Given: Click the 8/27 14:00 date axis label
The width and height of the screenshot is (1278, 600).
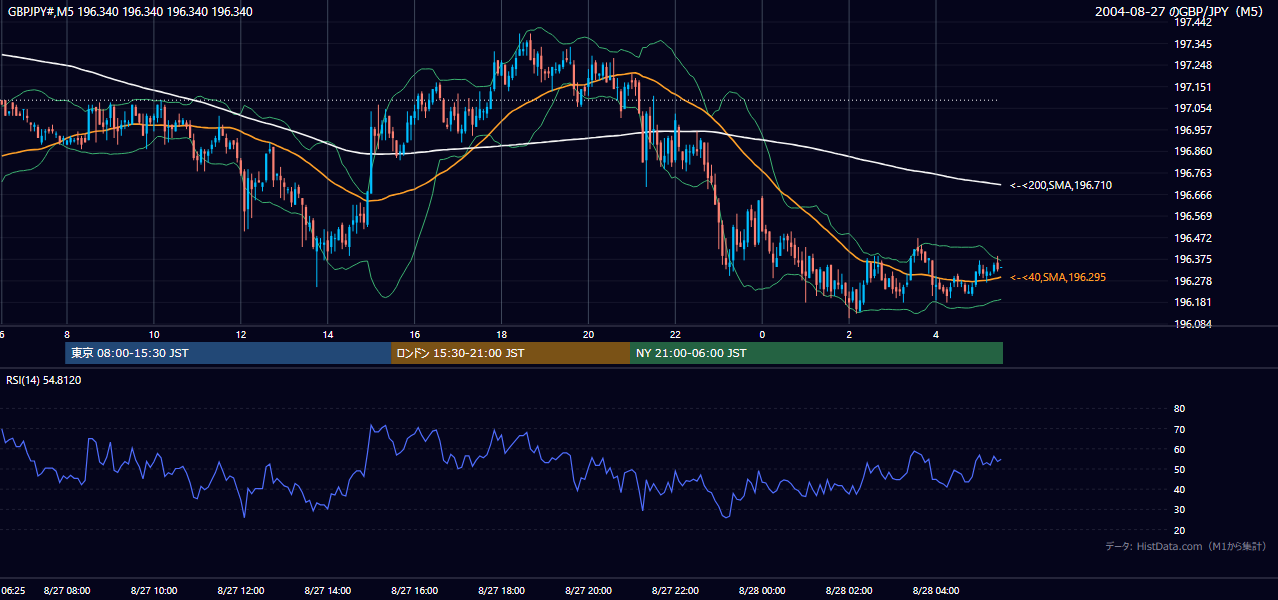Looking at the screenshot, I should (x=327, y=591).
